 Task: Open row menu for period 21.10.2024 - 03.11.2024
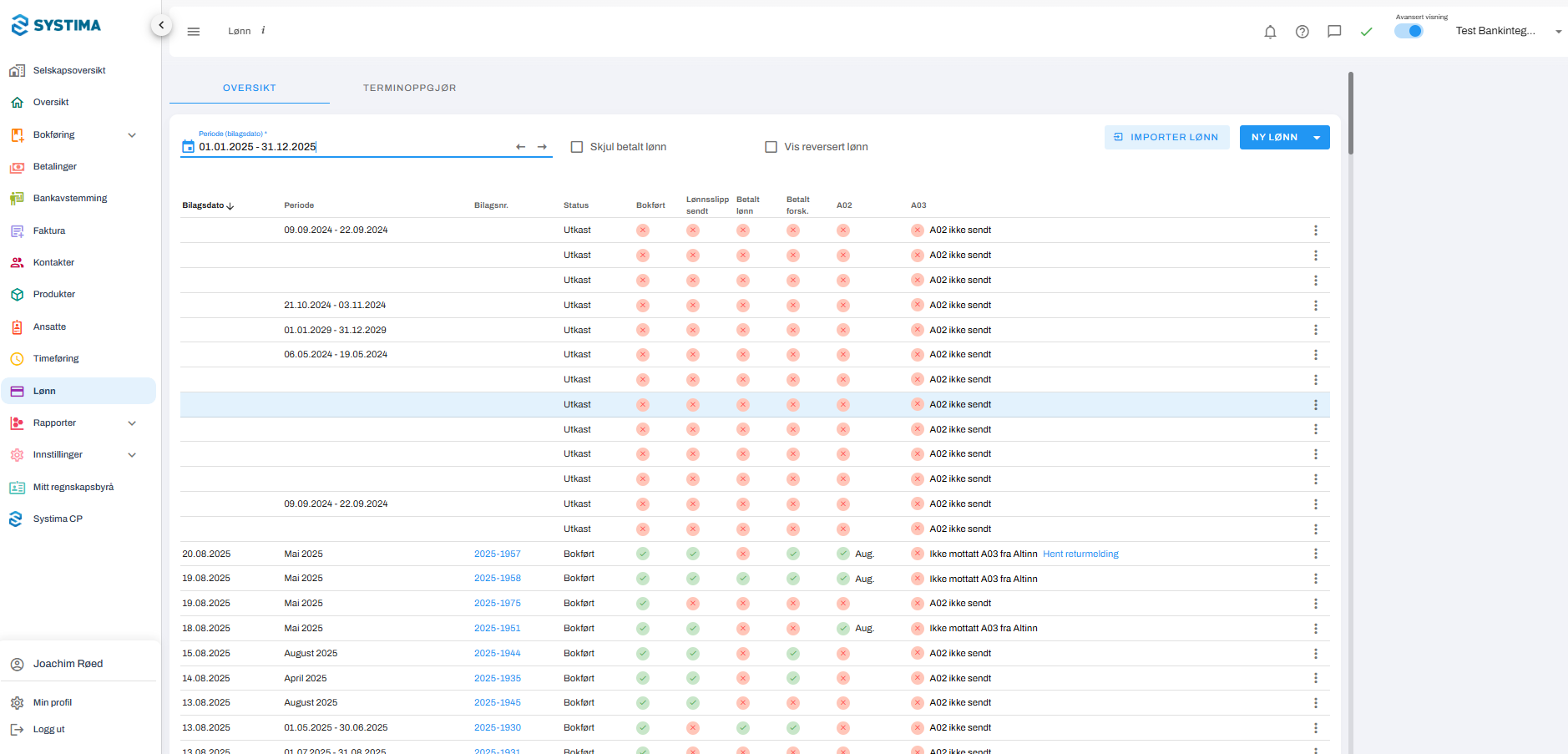point(1315,305)
